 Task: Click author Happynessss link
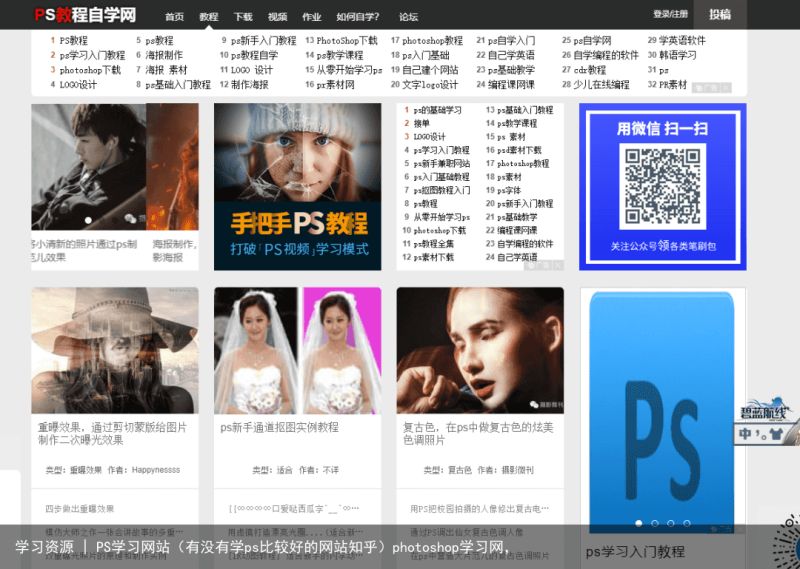tap(156, 470)
